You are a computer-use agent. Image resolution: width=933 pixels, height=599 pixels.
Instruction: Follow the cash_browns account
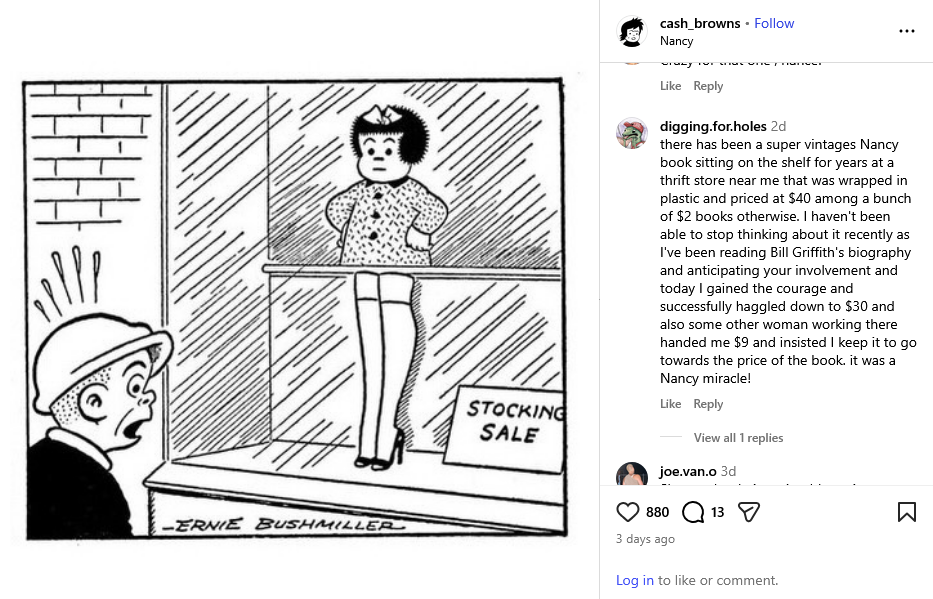tap(774, 23)
